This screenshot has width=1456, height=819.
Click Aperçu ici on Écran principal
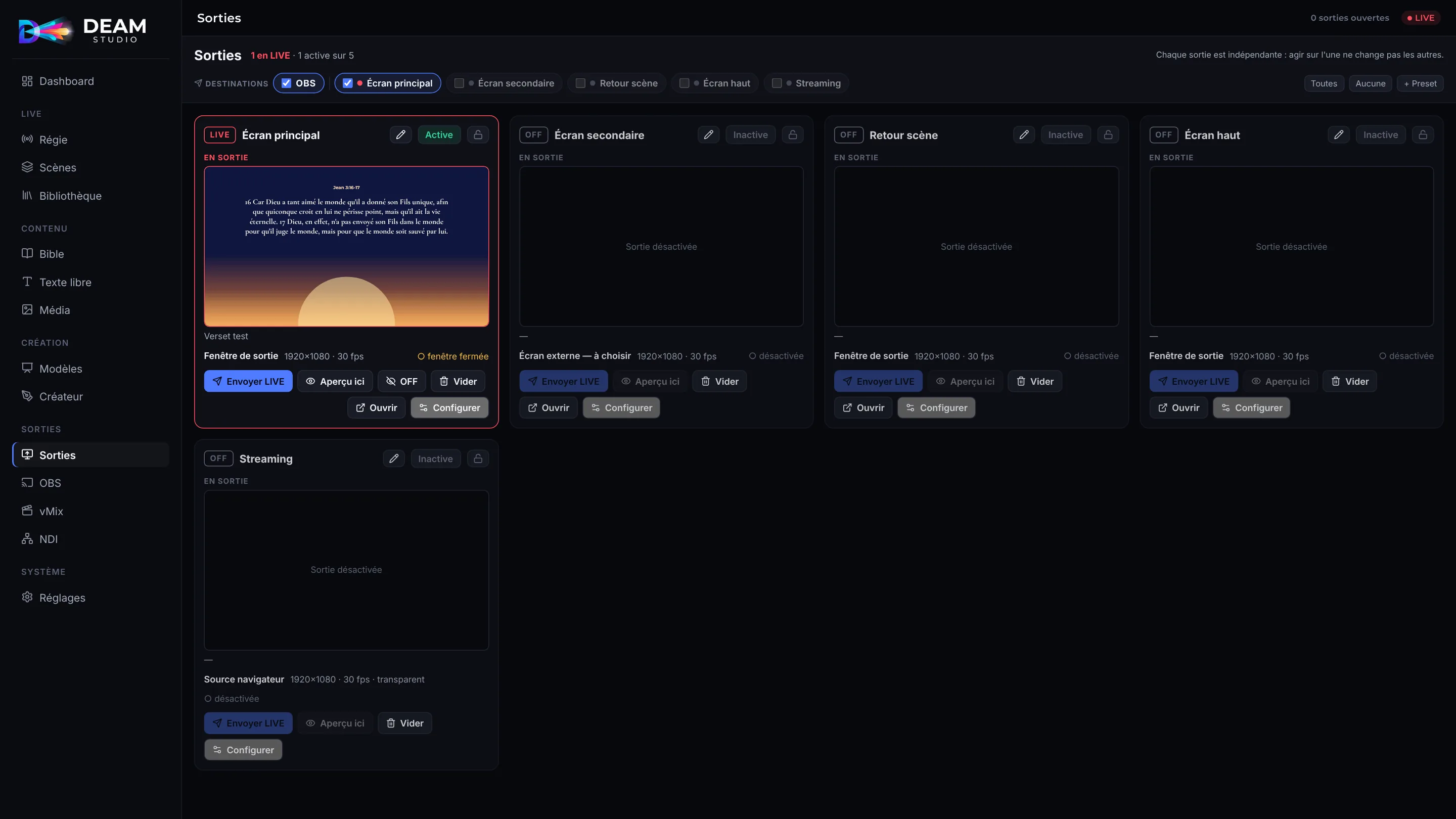335,381
